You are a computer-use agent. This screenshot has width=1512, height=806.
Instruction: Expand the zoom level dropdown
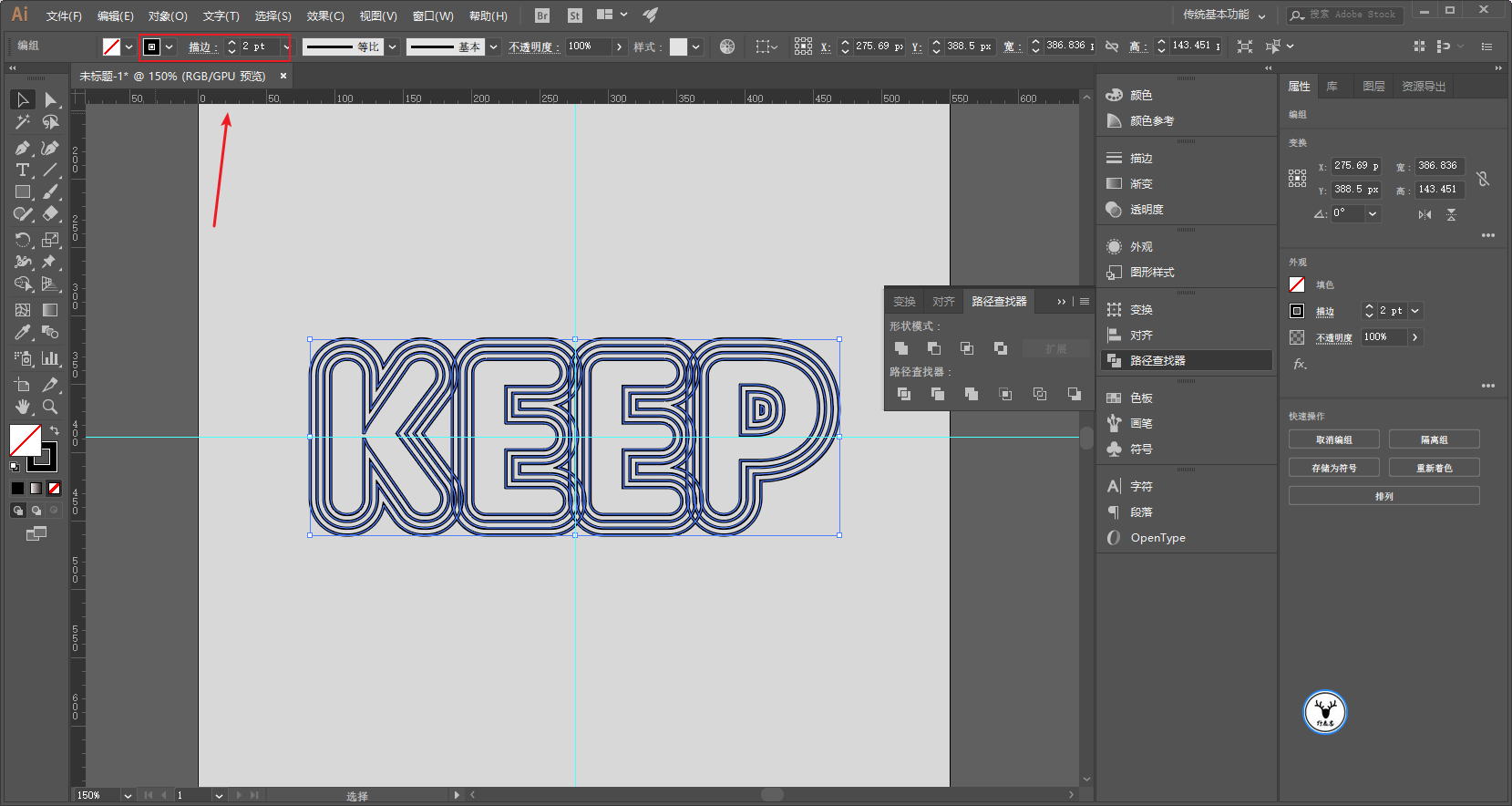pyautogui.click(x=128, y=795)
